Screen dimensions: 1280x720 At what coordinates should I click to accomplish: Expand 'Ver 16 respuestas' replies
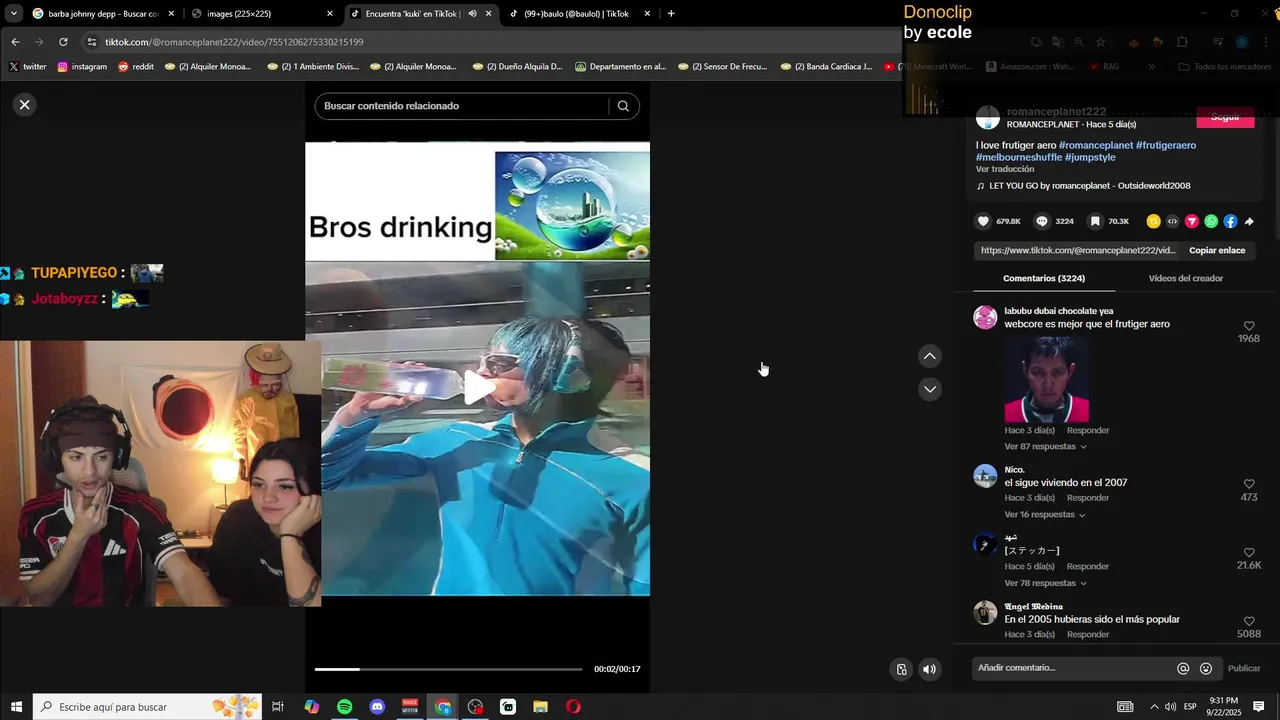tap(1045, 514)
